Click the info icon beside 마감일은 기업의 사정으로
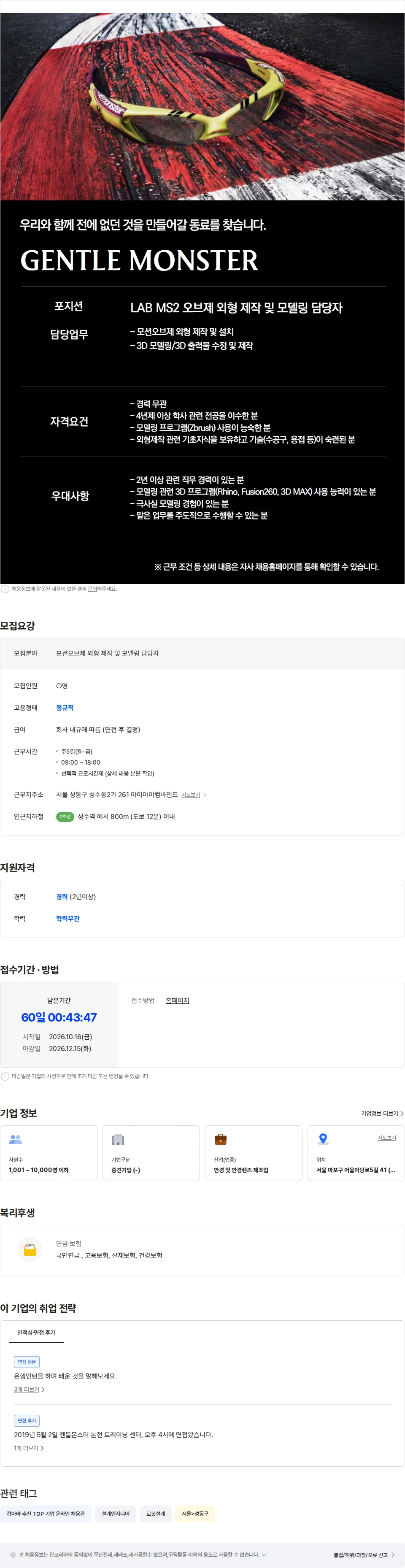405x1568 pixels. coord(5,1076)
